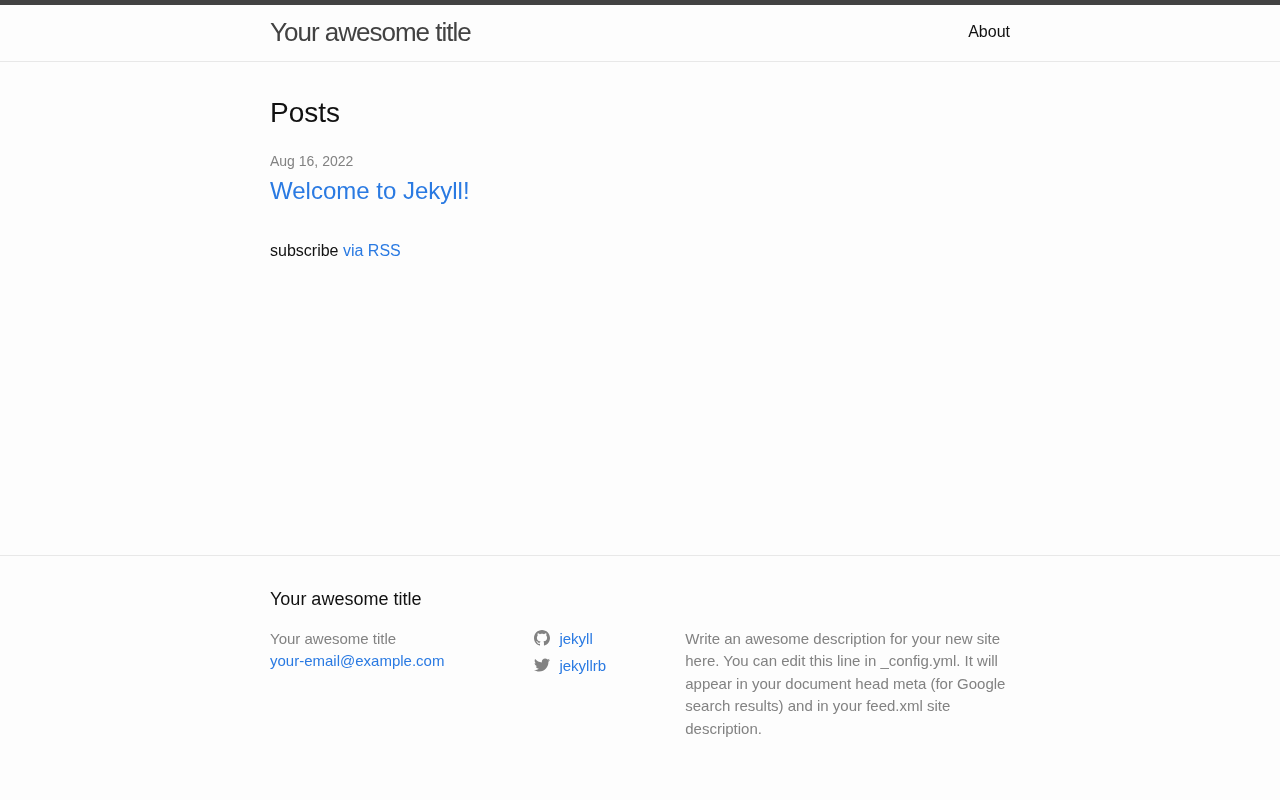The width and height of the screenshot is (1280, 800).
Task: Click the Twitter bird icon
Action: point(542,665)
